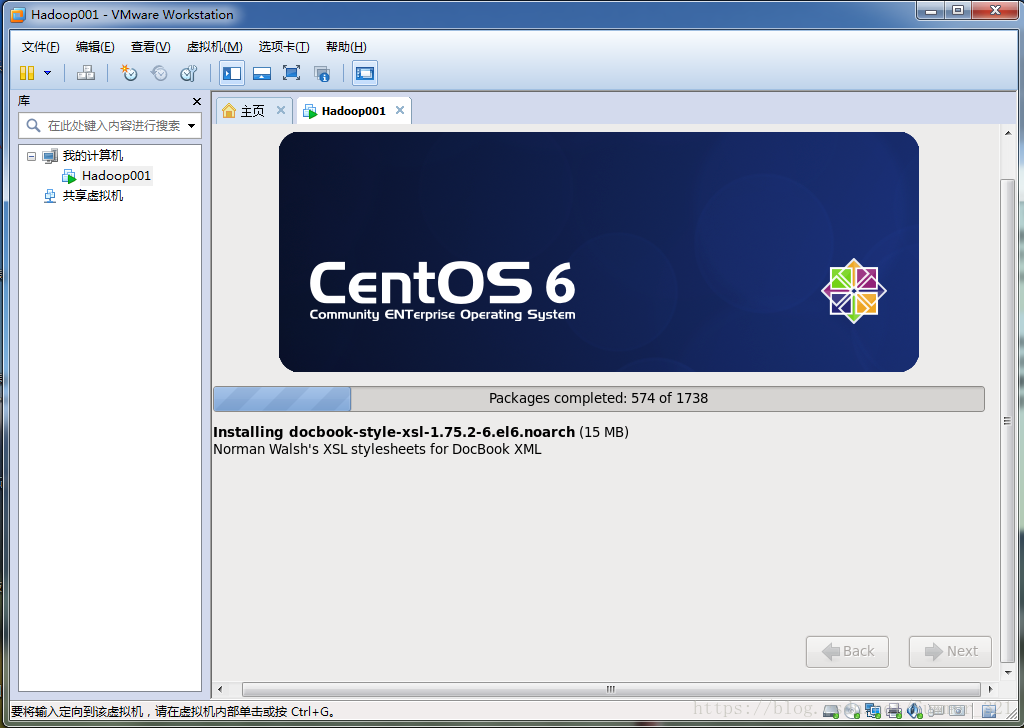The image size is (1024, 728).
Task: Click the Unity mode toolbar icon
Action: point(322,73)
